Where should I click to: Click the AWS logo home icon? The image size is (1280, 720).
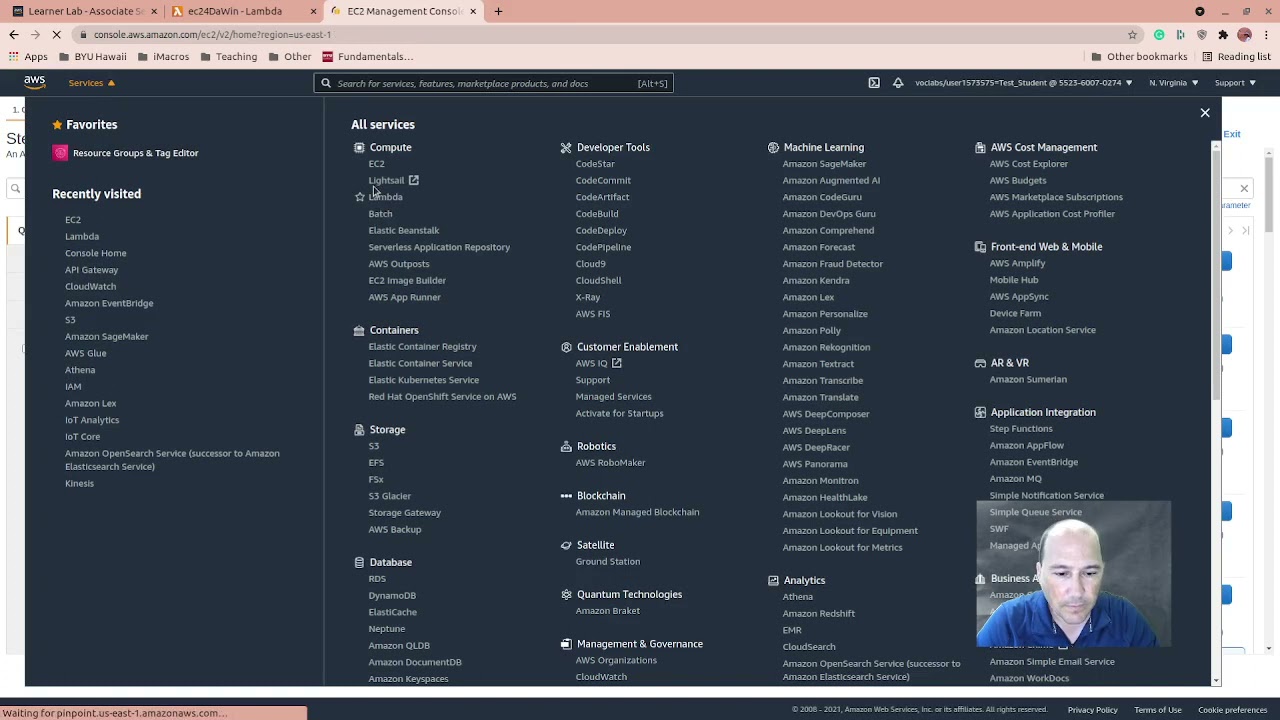coord(35,83)
